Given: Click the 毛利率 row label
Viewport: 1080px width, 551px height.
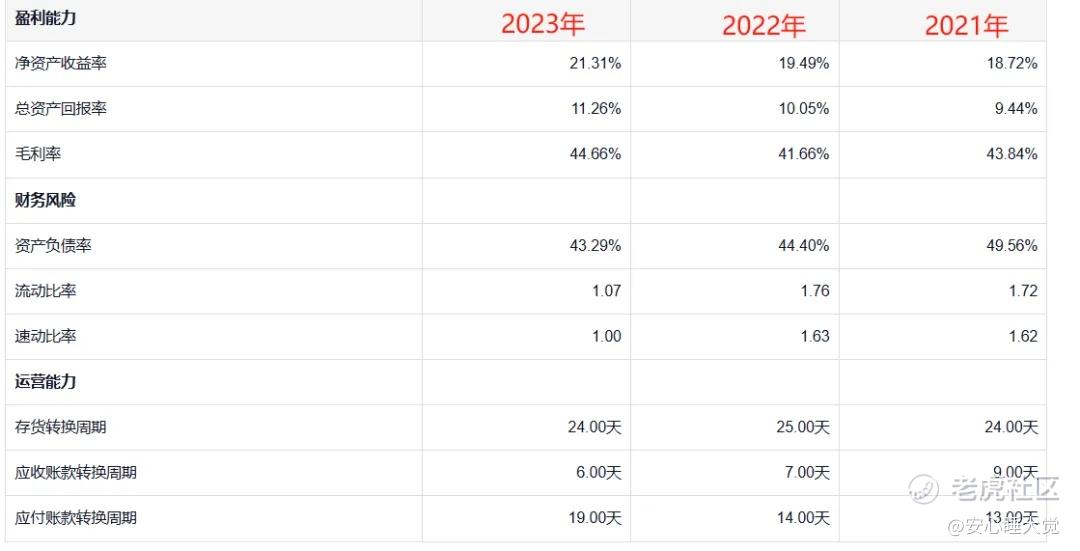Looking at the screenshot, I should 38,154.
